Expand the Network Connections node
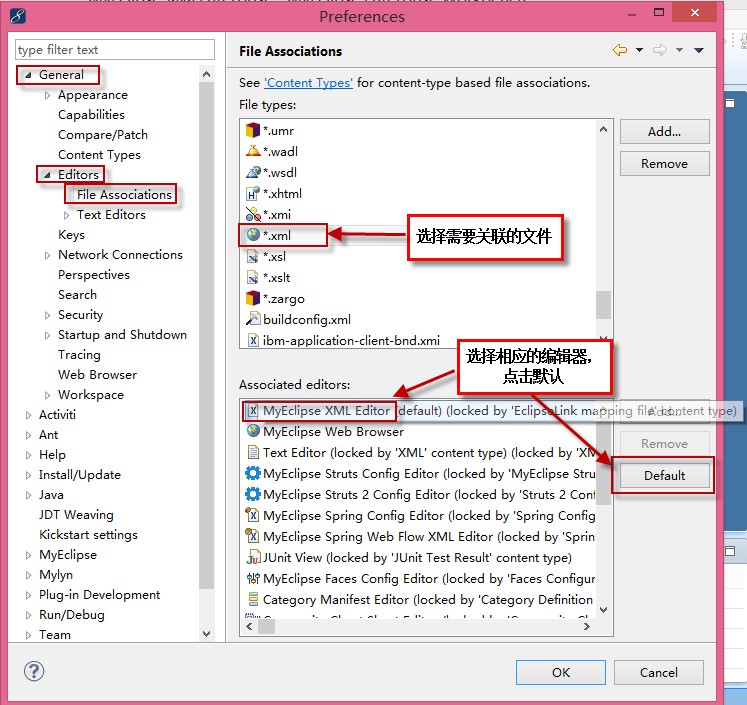Image resolution: width=747 pixels, height=705 pixels. point(47,255)
